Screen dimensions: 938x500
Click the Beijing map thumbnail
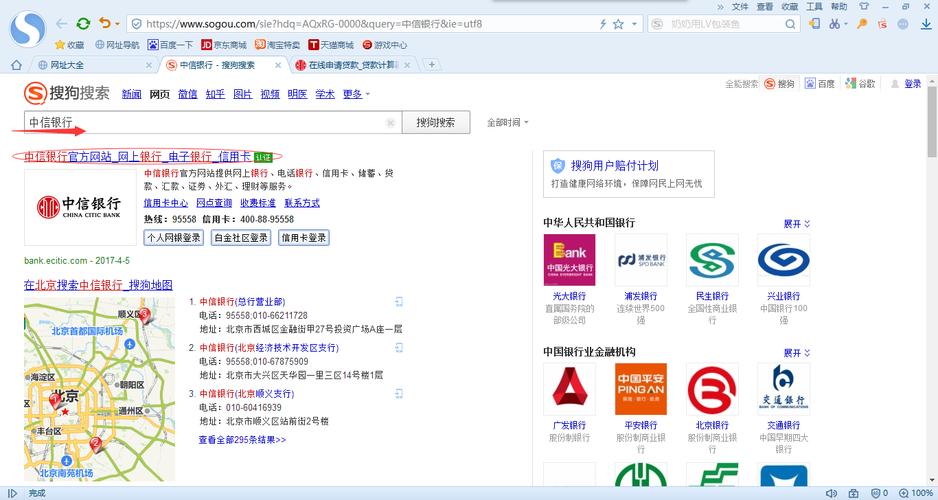click(x=99, y=389)
